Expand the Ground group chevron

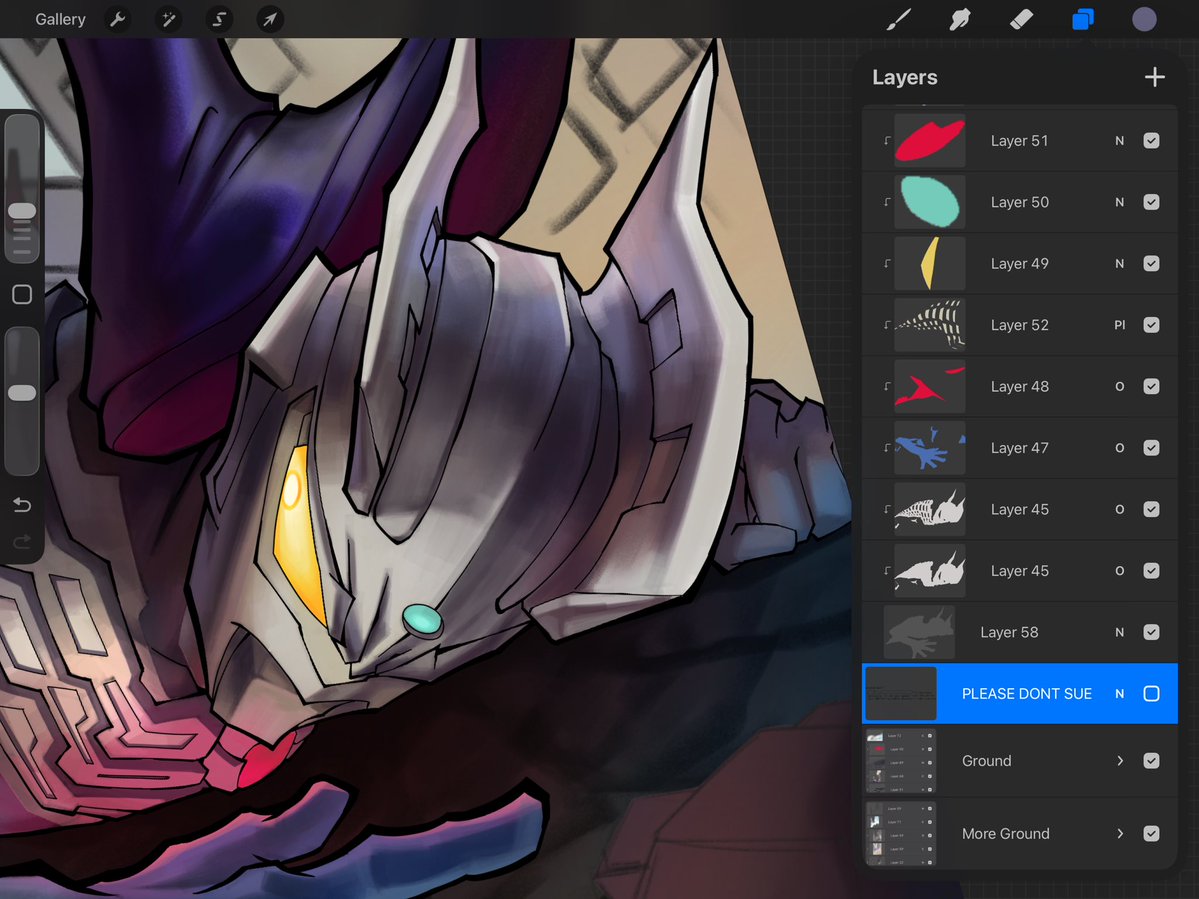1120,761
